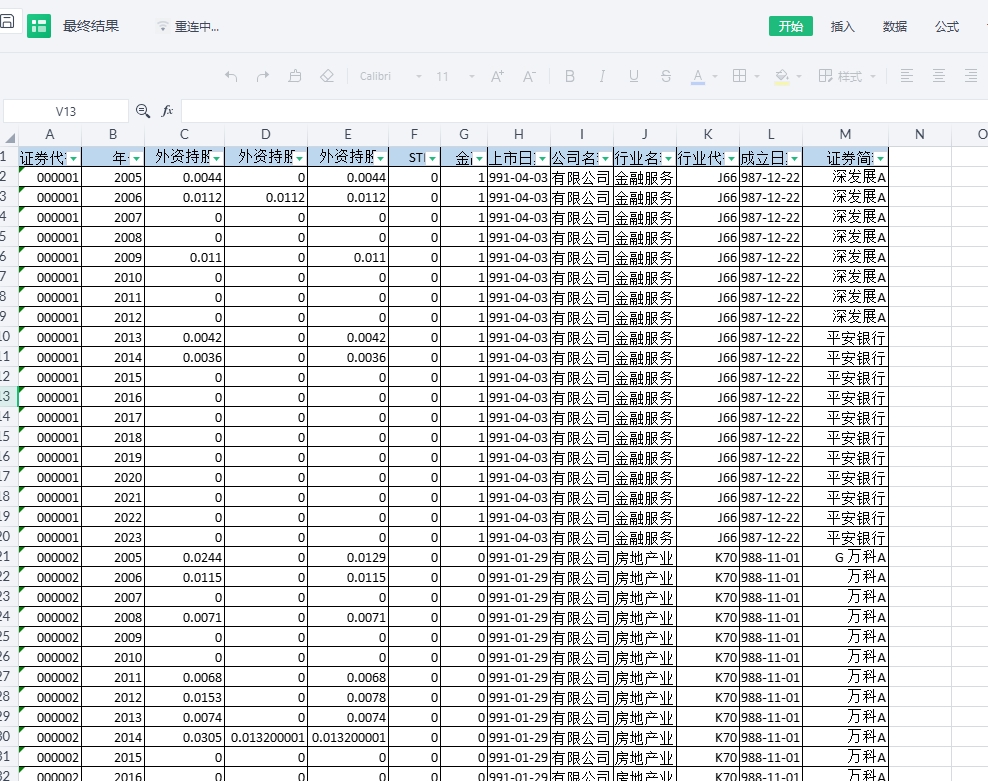Switch to the 插入 tab
988x781 pixels.
(x=842, y=26)
